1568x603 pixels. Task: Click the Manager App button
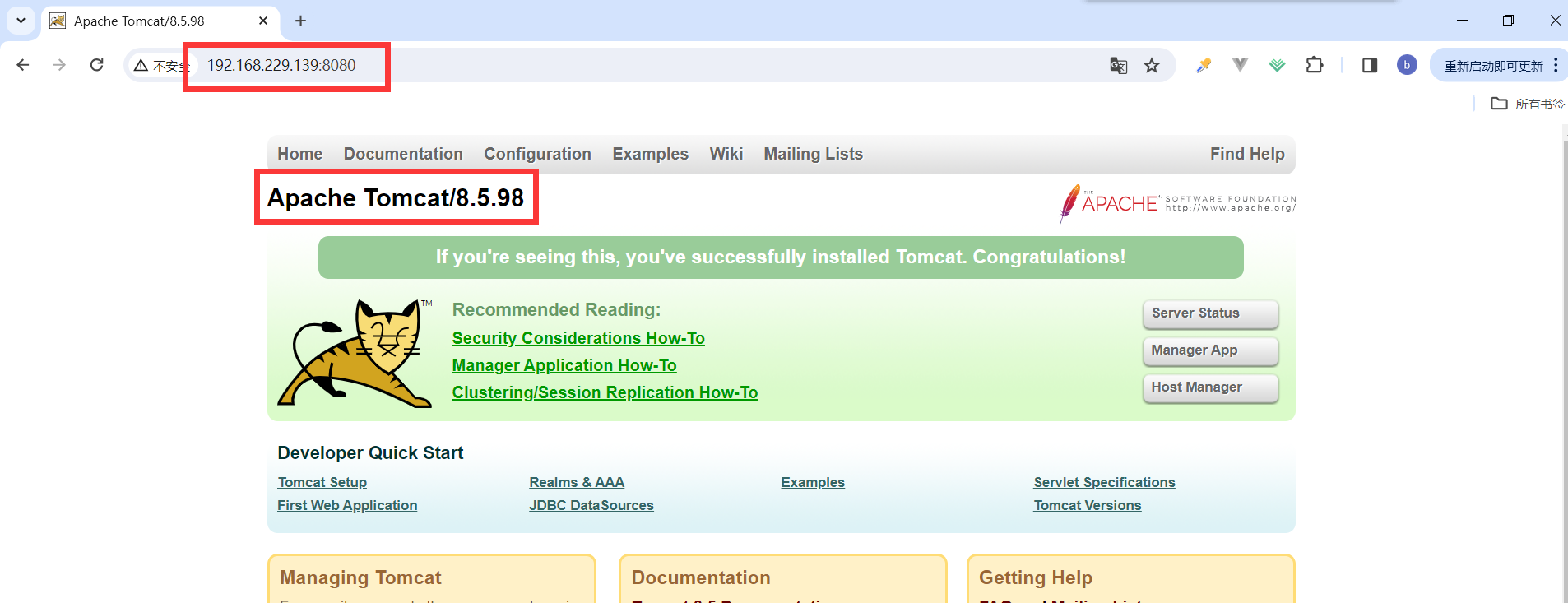[x=1210, y=350]
